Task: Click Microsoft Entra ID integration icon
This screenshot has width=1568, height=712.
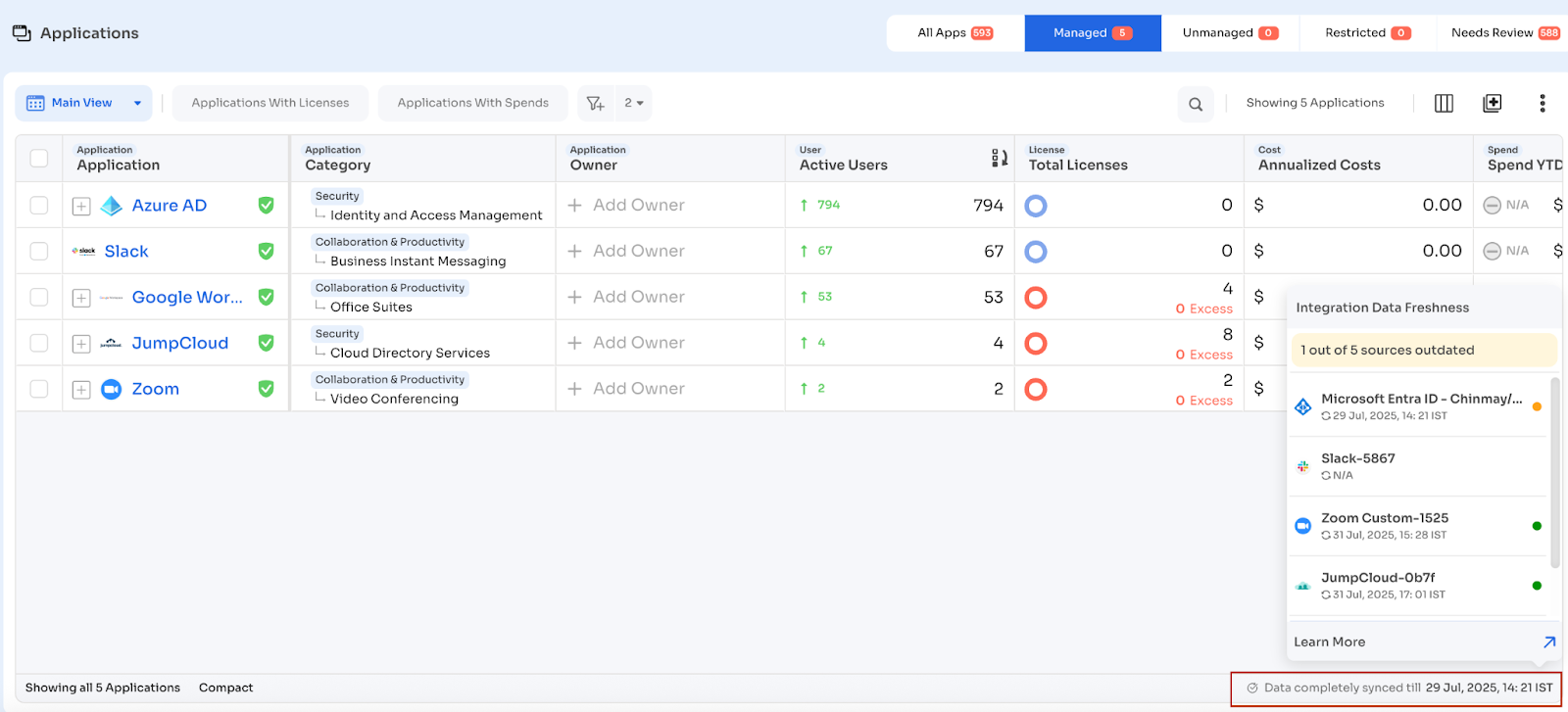Action: (1303, 406)
